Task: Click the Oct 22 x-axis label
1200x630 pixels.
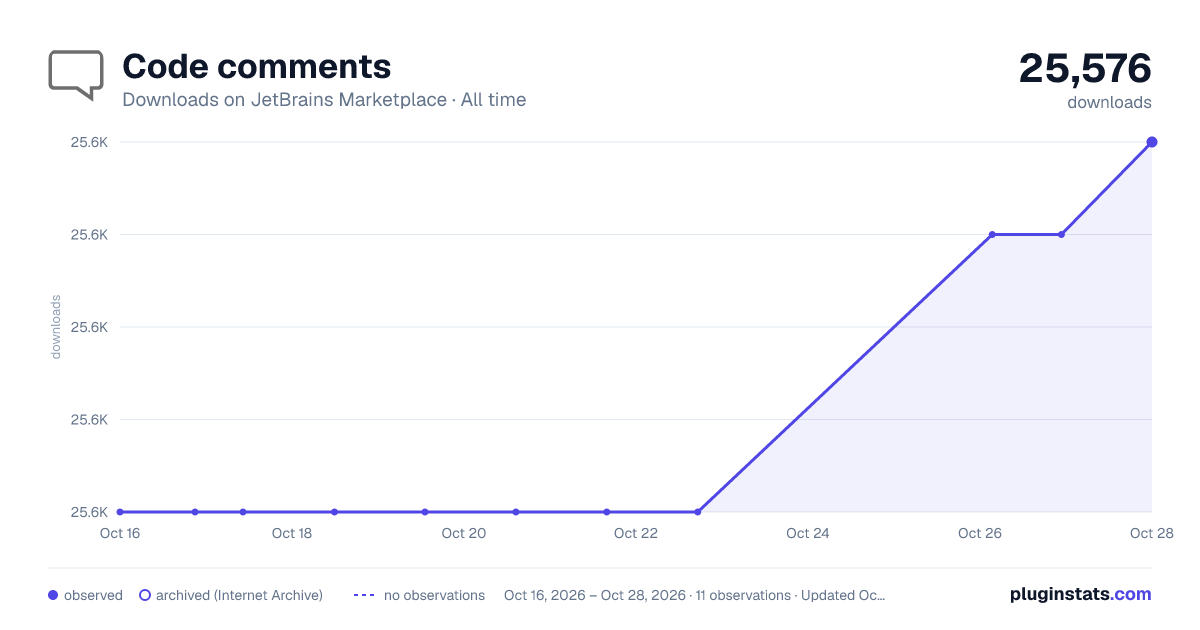Action: (636, 533)
